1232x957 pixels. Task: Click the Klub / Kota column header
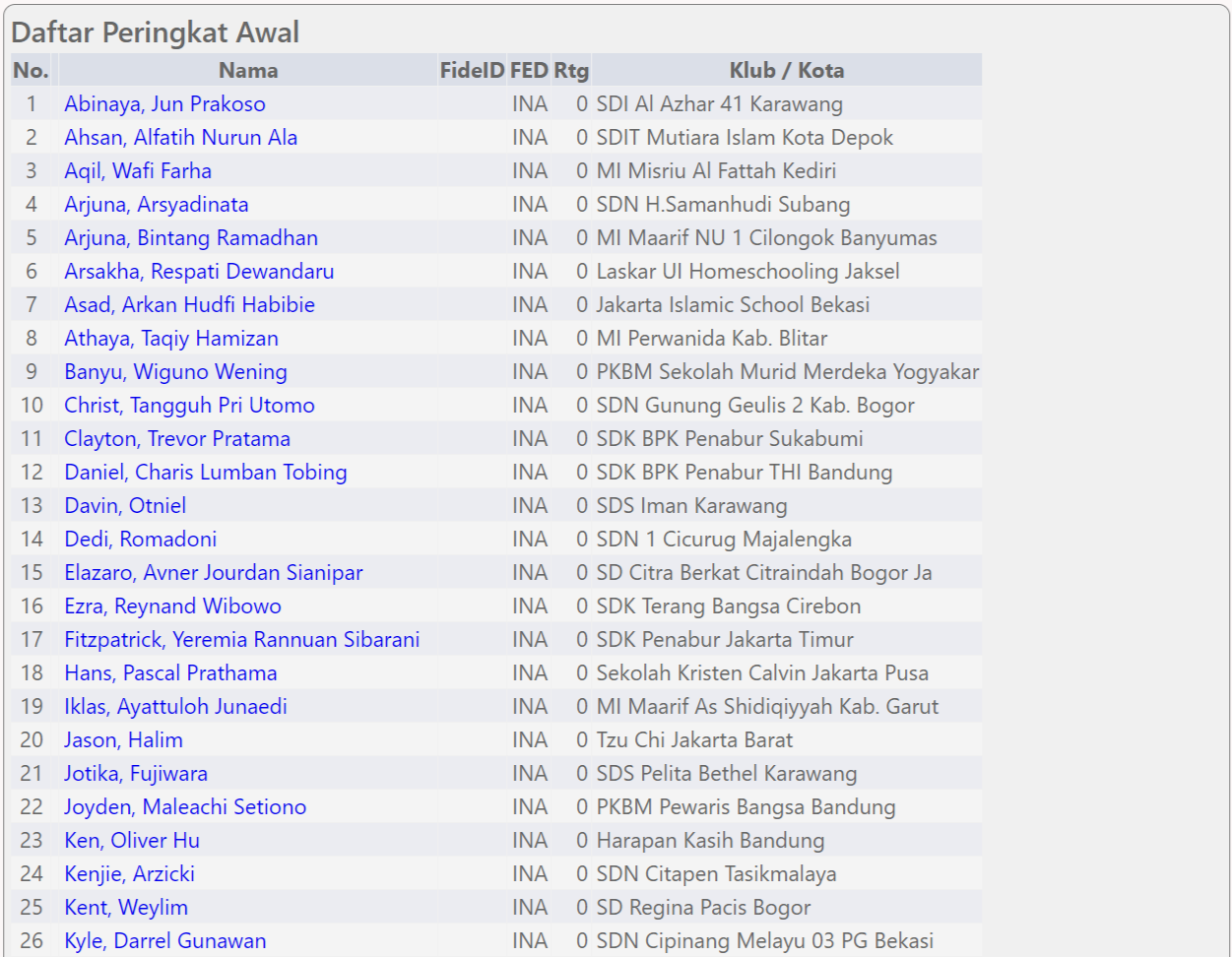[x=786, y=71]
